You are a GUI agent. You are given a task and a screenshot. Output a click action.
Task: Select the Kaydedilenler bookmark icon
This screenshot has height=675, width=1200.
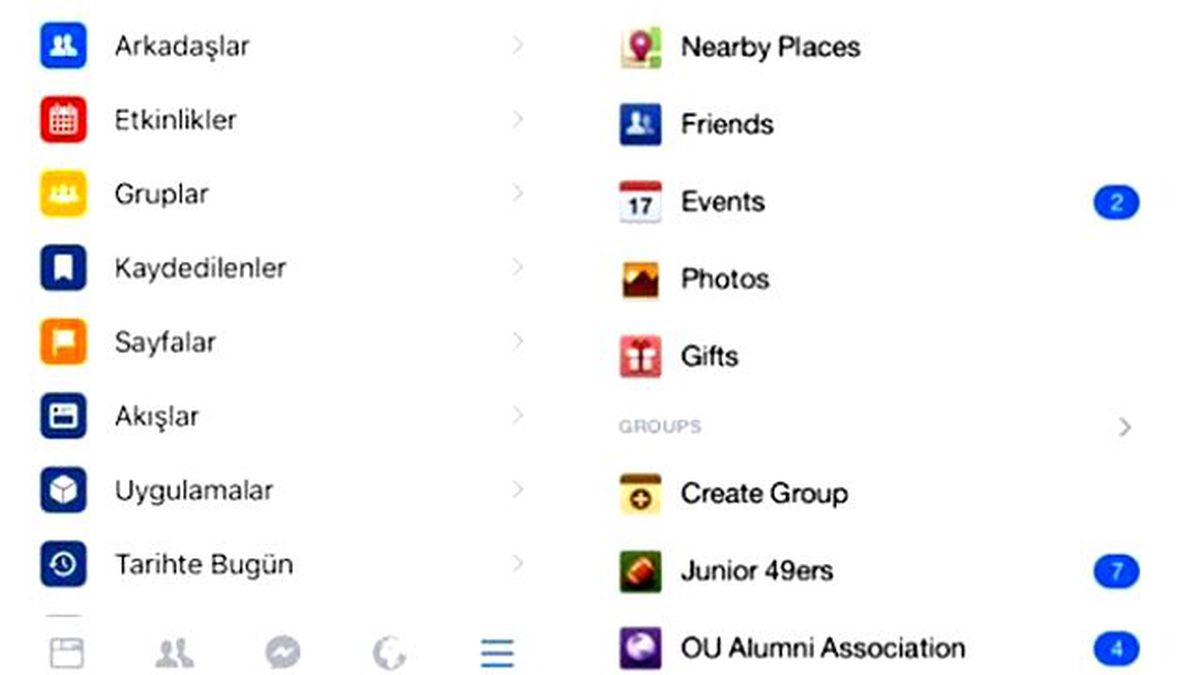point(63,268)
